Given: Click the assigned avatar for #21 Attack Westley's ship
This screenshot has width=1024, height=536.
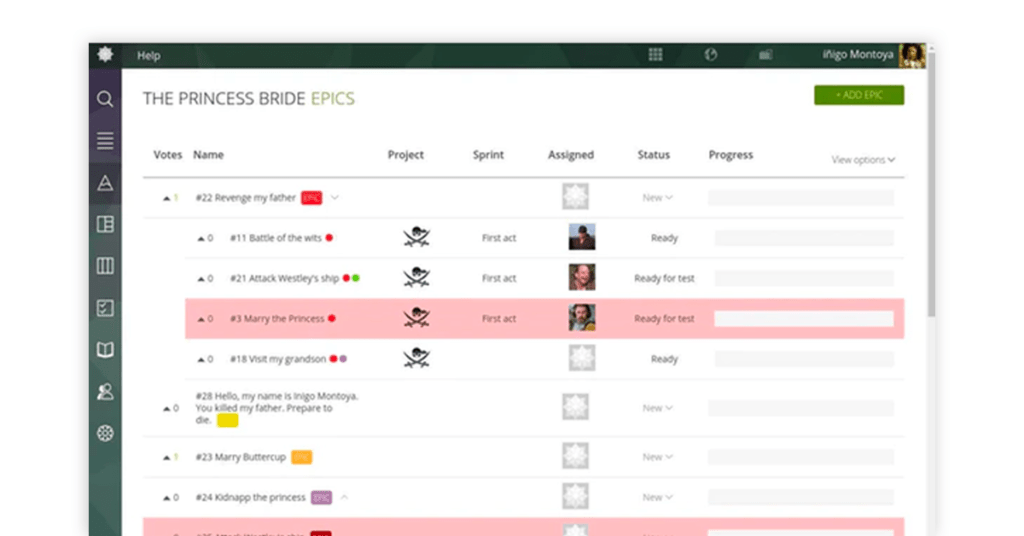Looking at the screenshot, I should click(x=581, y=277).
